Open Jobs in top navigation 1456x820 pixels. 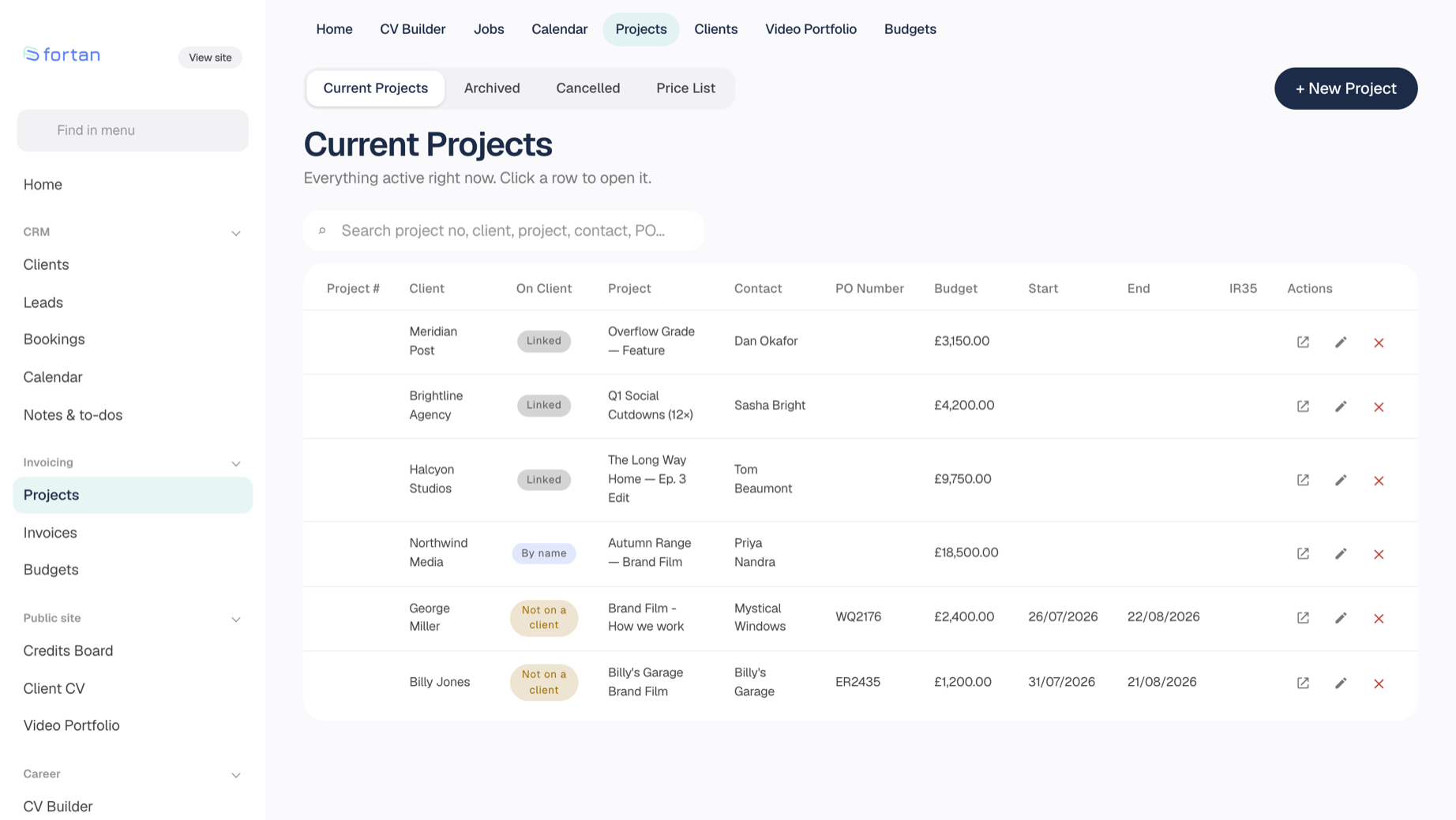point(489,29)
